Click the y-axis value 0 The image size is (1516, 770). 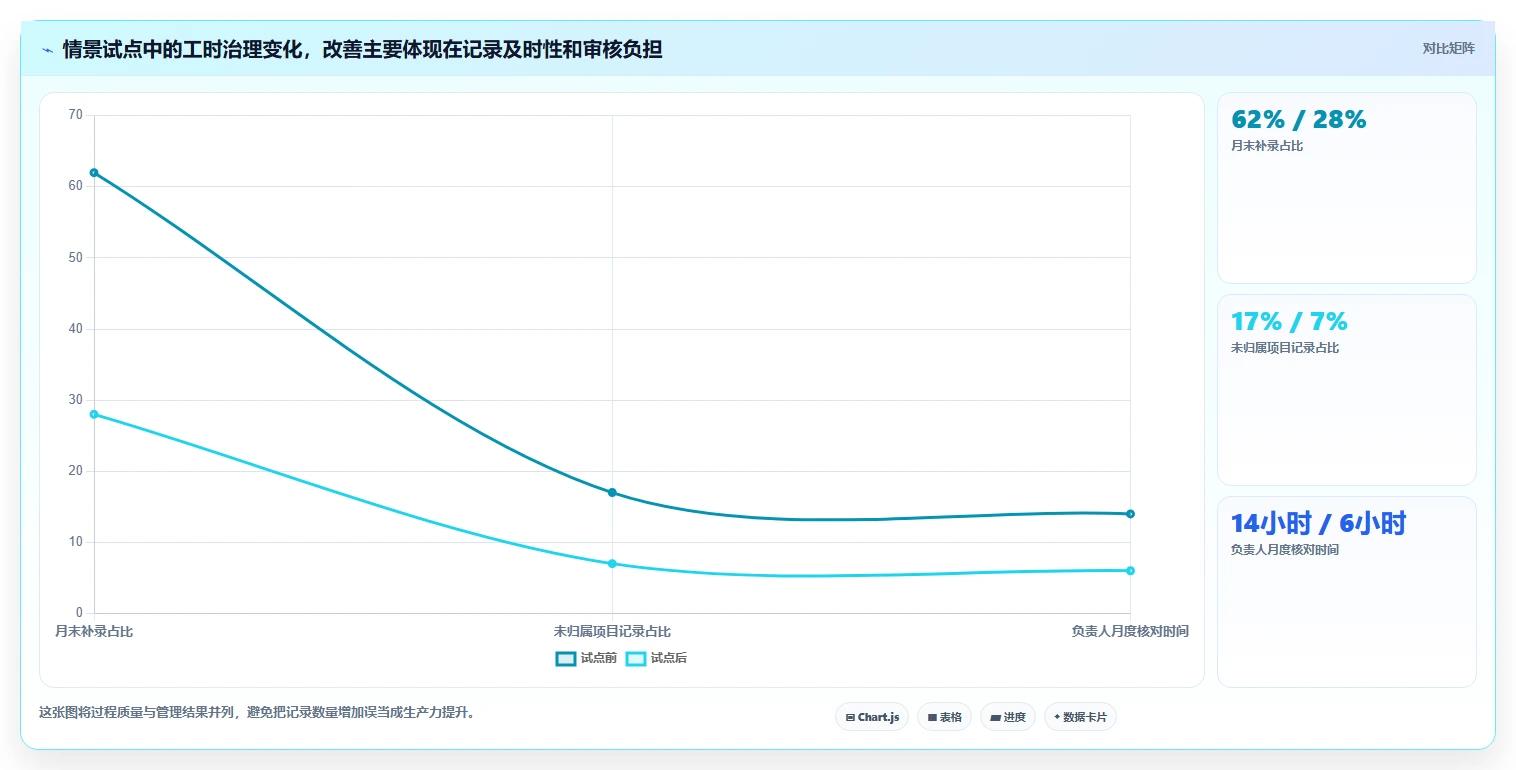pyautogui.click(x=80, y=613)
